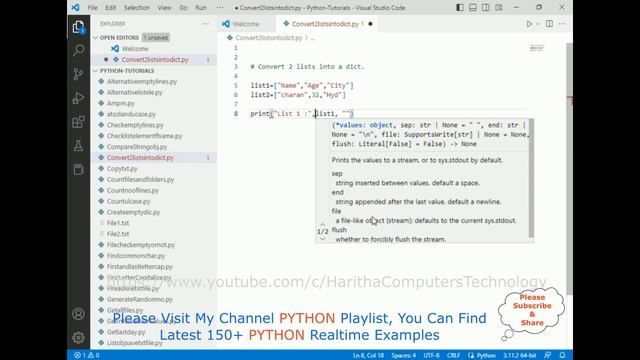Open the File menu

[93, 8]
